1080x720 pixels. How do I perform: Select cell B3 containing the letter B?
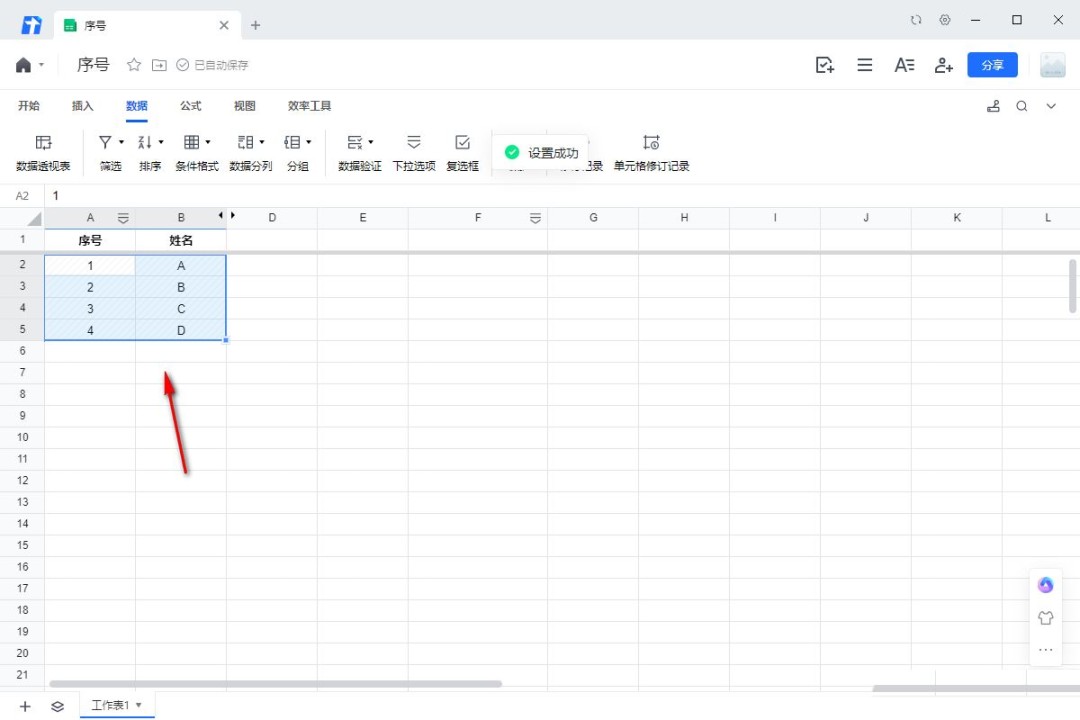(x=181, y=287)
